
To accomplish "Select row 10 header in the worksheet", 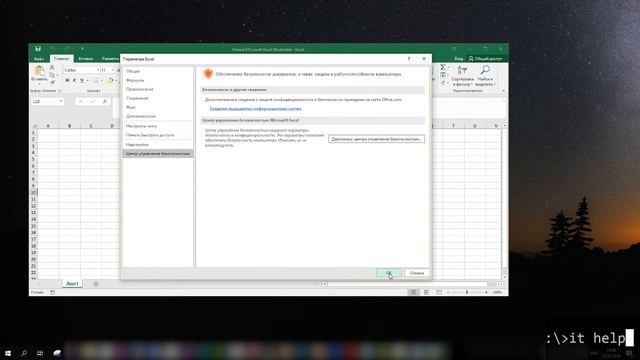I will pyautogui.click(x=33, y=192).
